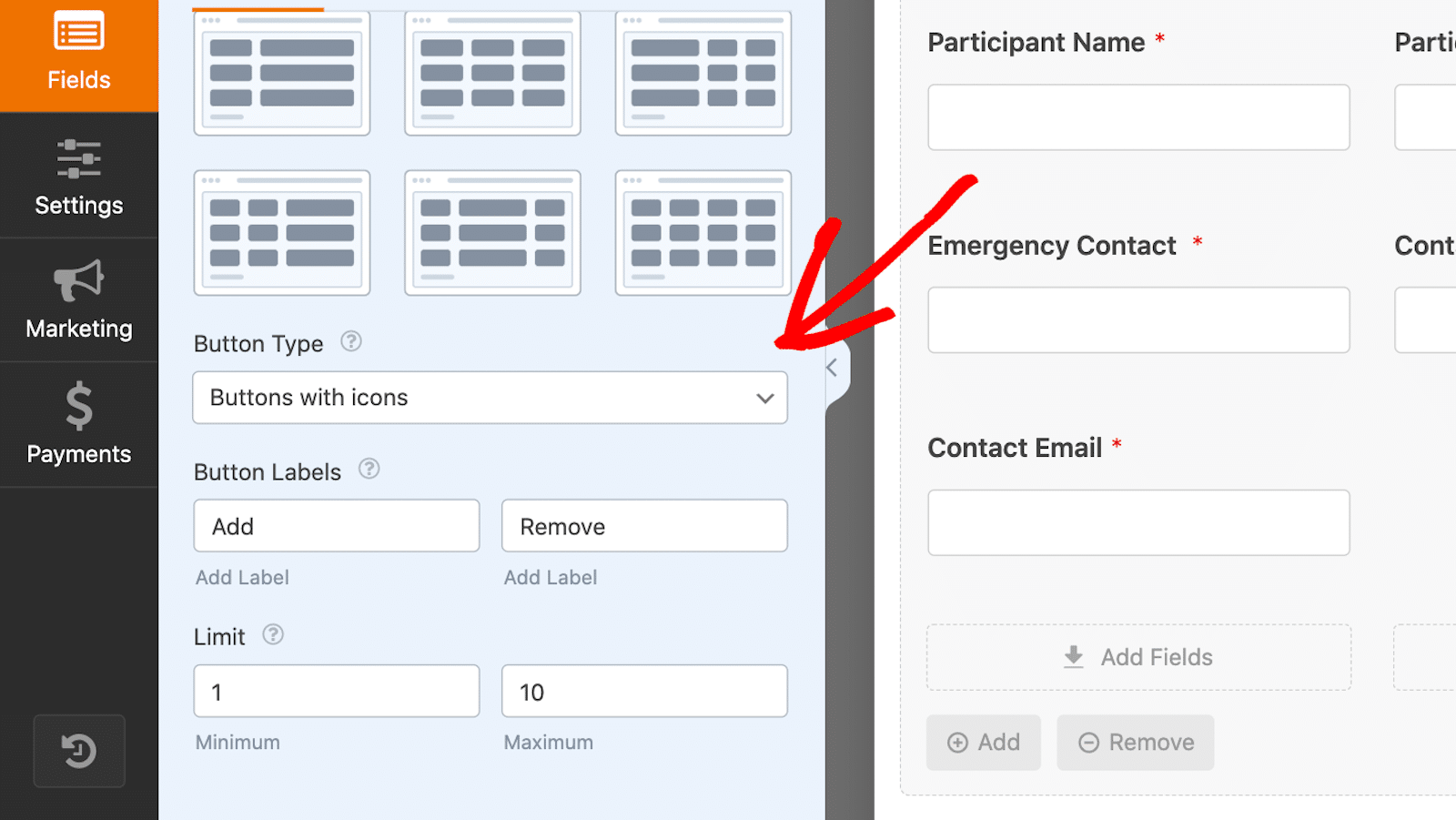The width and height of the screenshot is (1456, 820).
Task: Open the Fields panel icon
Action: [x=79, y=32]
